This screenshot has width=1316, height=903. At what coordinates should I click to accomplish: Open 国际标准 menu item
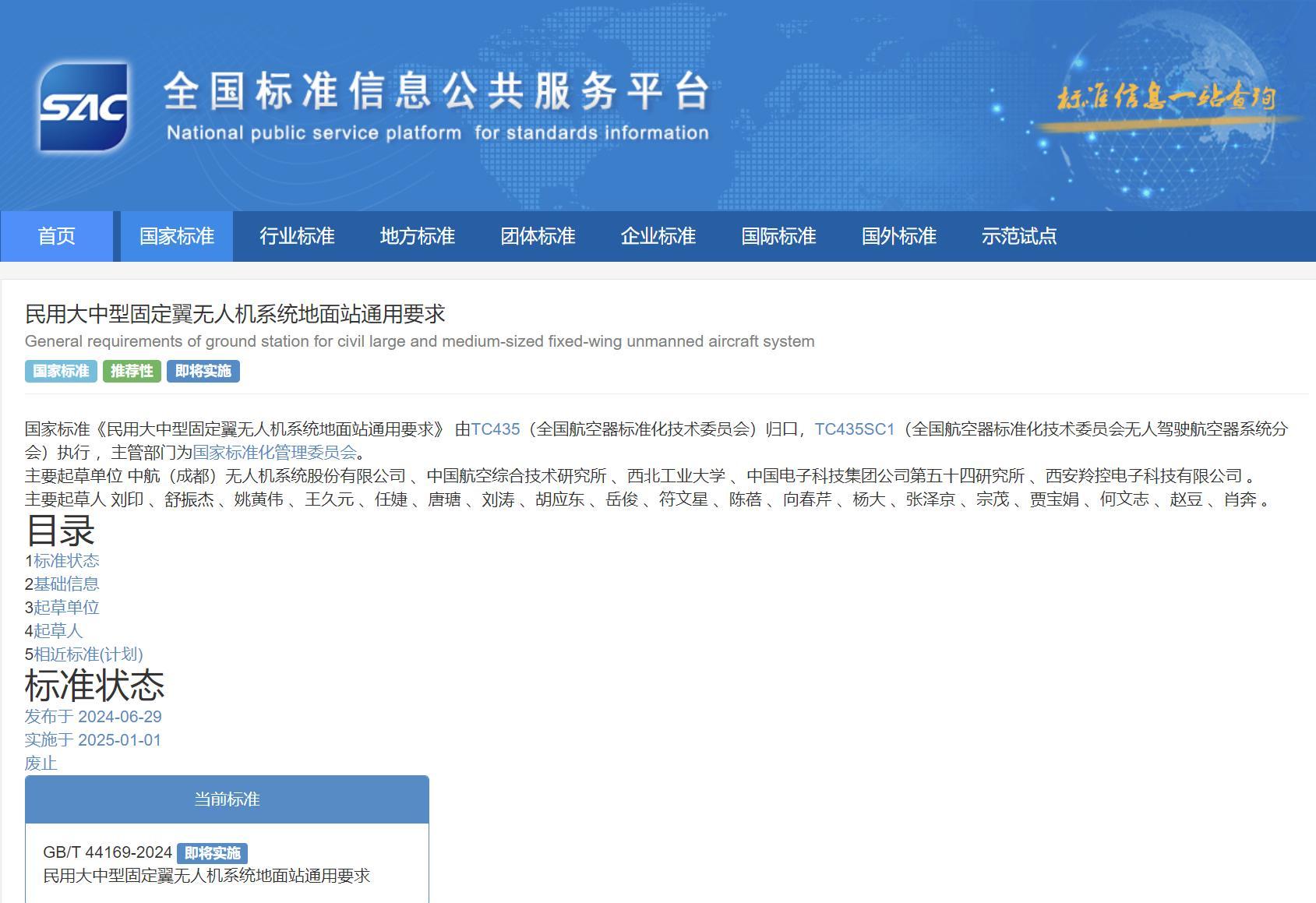[x=778, y=236]
